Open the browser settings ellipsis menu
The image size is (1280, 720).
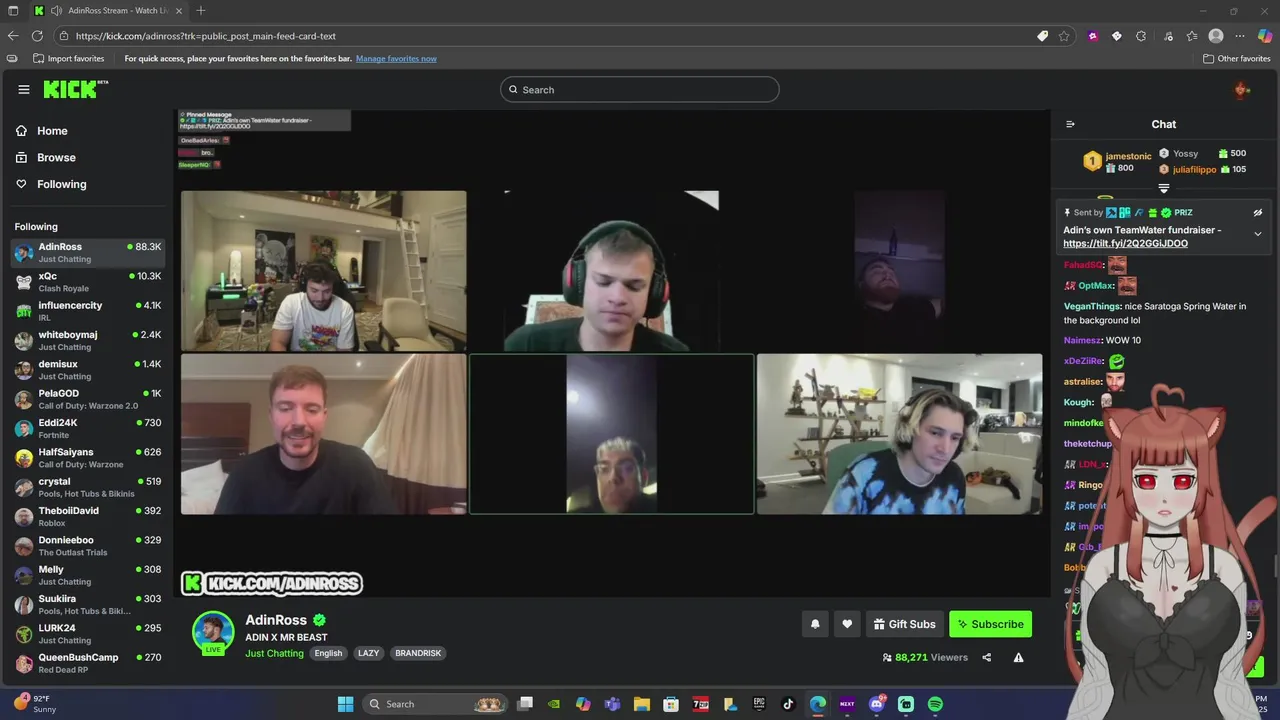click(1240, 36)
